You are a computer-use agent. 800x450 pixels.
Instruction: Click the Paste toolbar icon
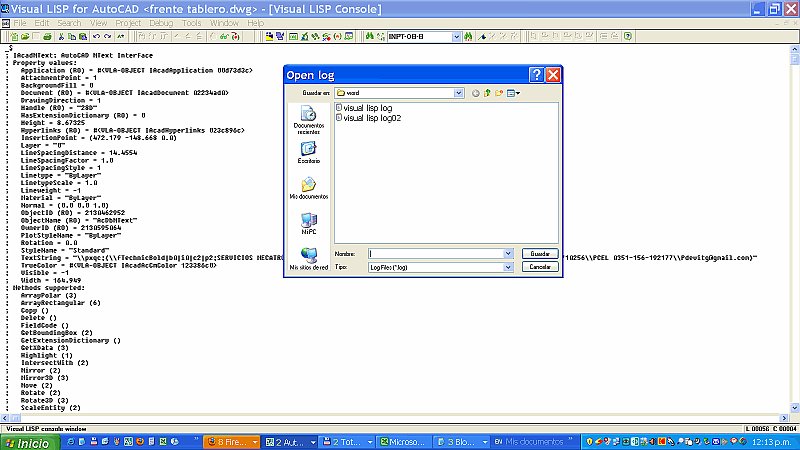click(x=83, y=36)
